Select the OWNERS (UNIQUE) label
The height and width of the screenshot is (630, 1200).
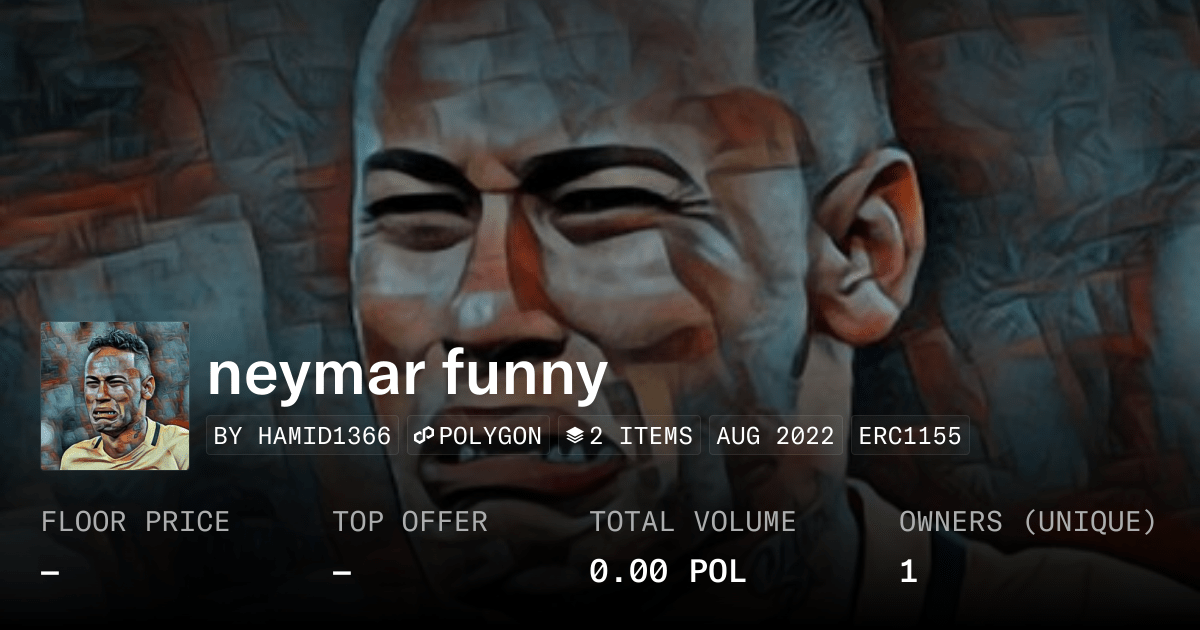click(x=1028, y=522)
